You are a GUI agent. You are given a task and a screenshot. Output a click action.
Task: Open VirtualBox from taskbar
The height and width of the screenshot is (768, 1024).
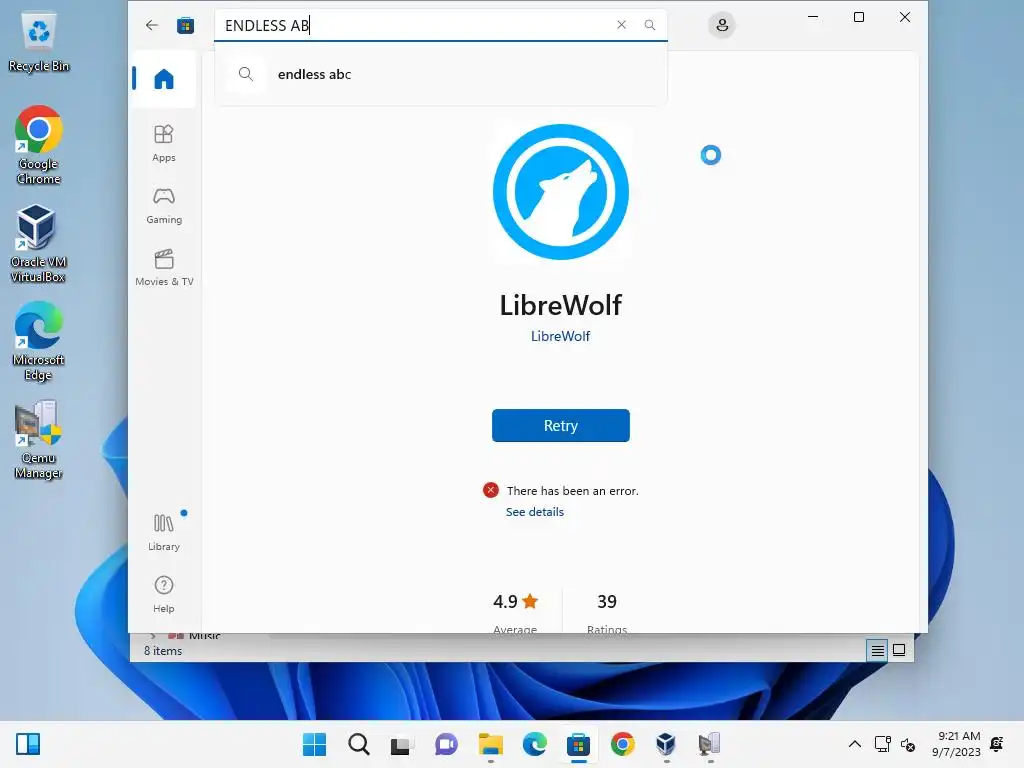[x=666, y=744]
